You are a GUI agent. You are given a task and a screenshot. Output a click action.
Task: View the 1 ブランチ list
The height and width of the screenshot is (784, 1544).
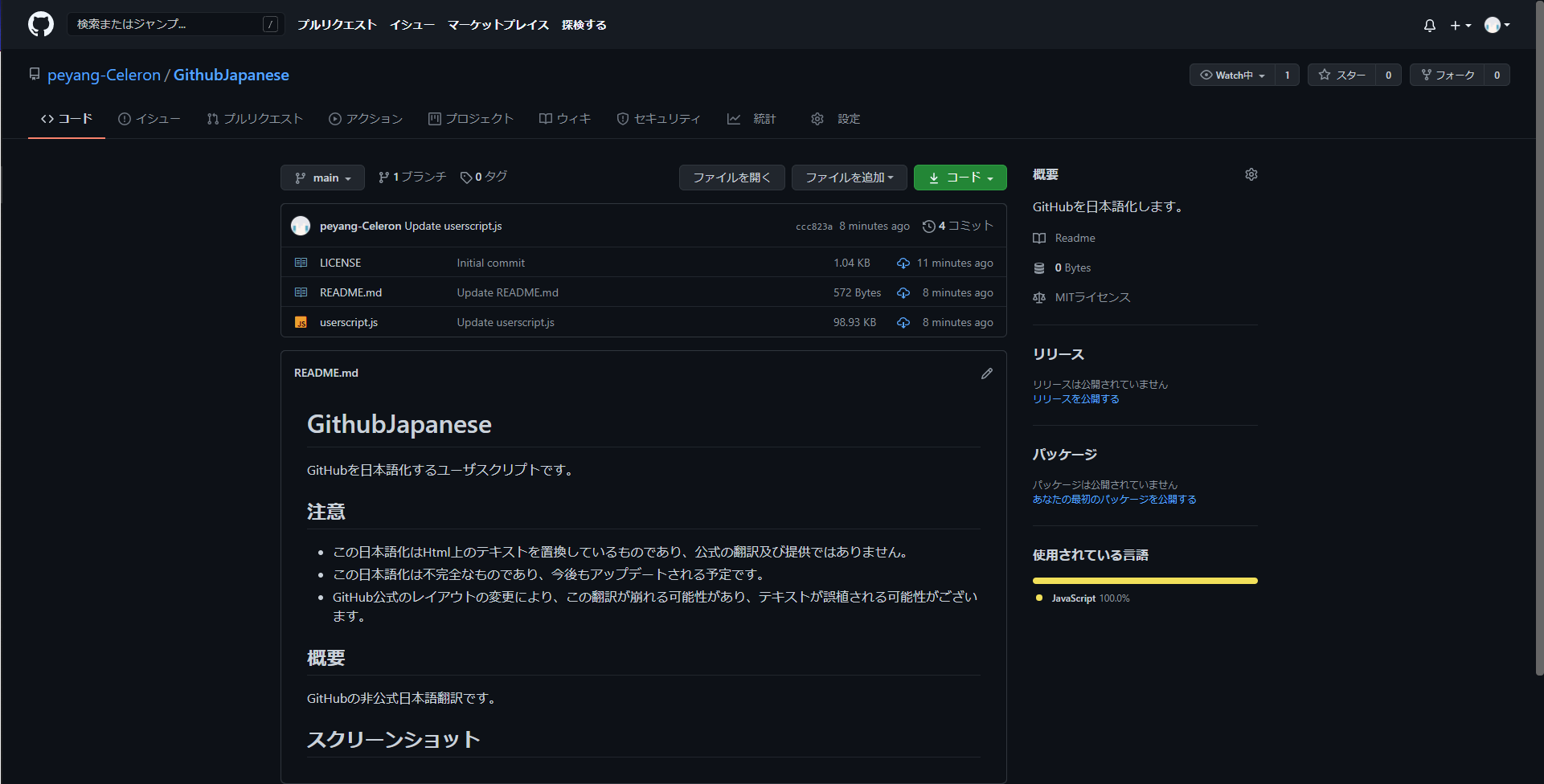click(x=412, y=177)
